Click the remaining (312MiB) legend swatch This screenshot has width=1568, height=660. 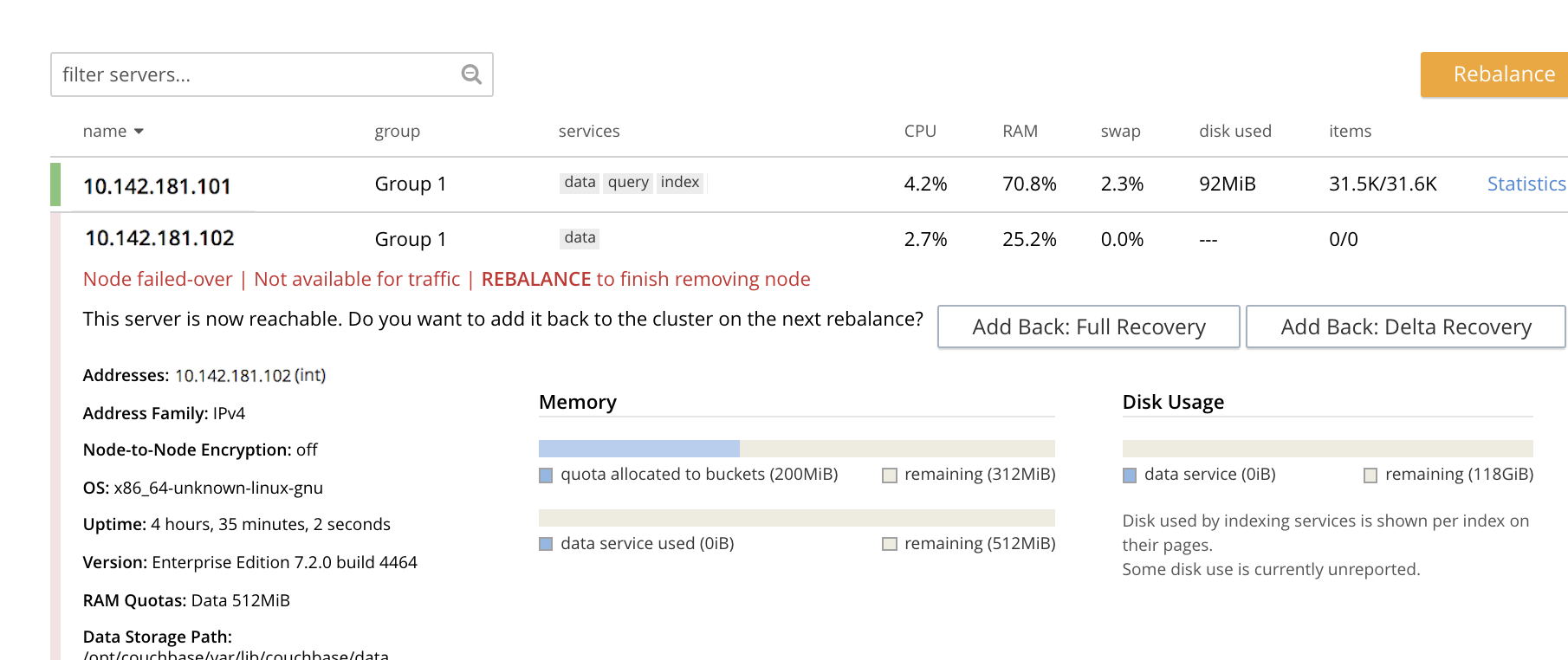pyautogui.click(x=890, y=476)
